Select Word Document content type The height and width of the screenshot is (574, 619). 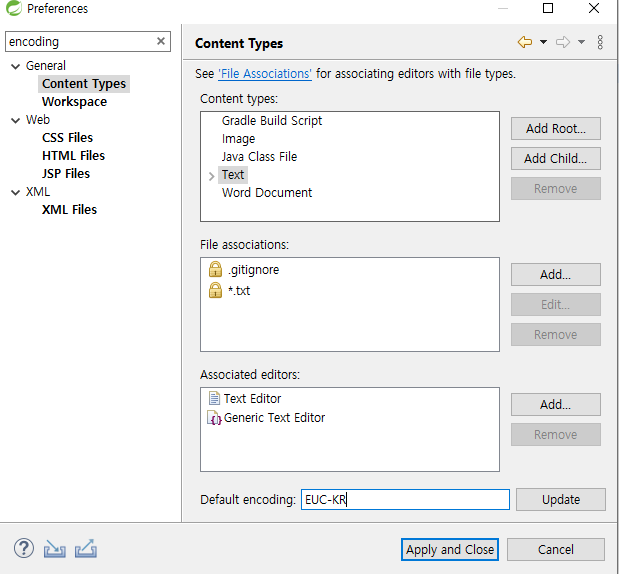click(266, 193)
